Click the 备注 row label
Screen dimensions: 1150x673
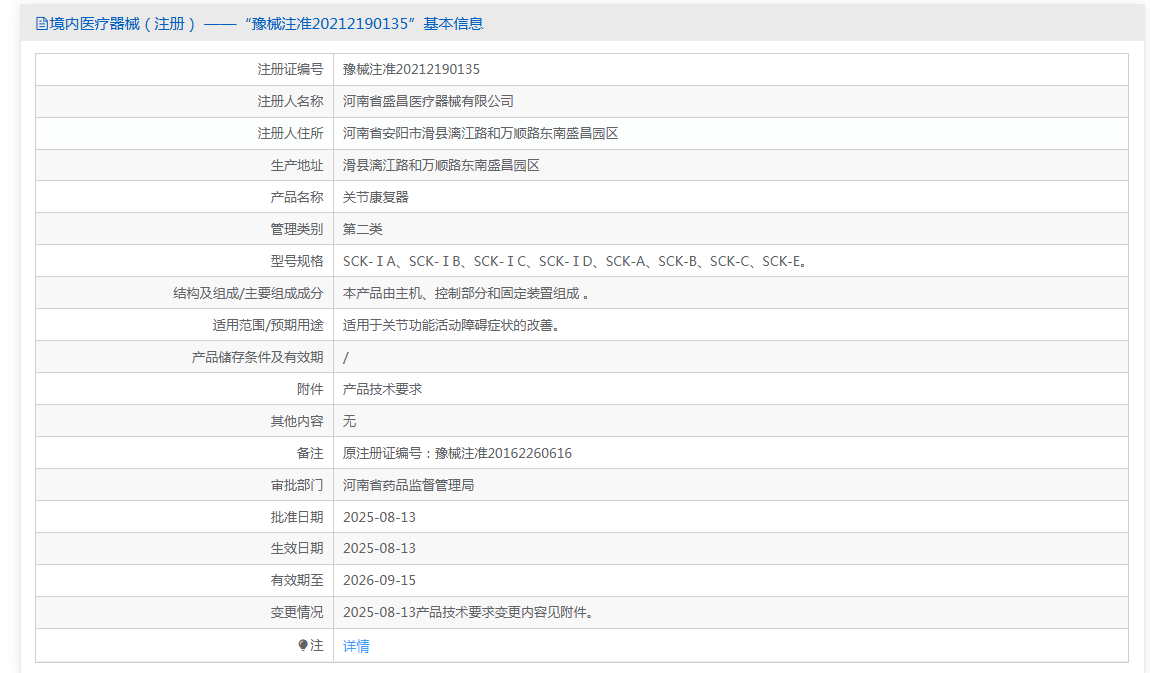(310, 453)
